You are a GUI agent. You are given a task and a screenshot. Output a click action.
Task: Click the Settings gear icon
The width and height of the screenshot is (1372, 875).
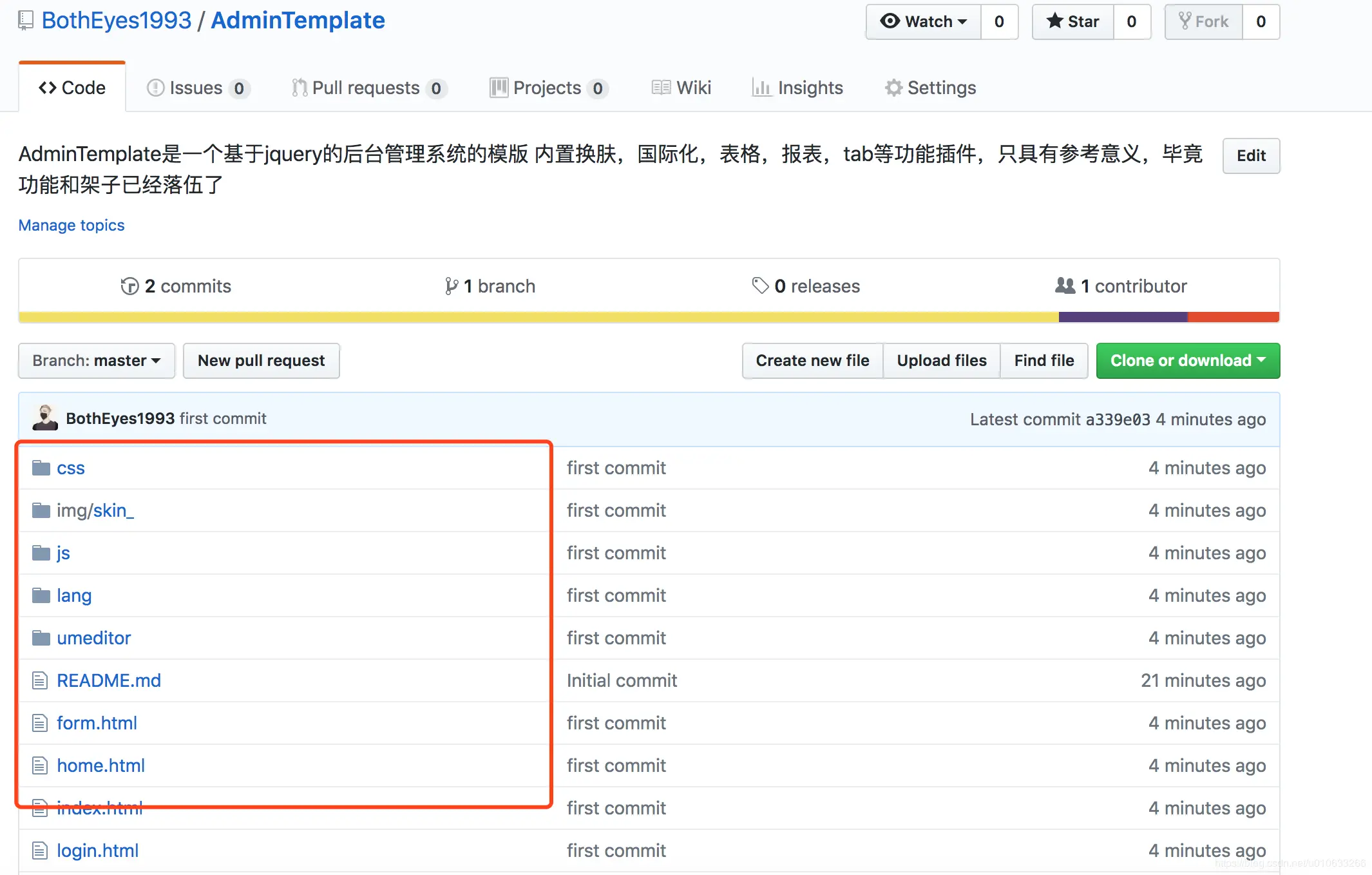click(893, 88)
